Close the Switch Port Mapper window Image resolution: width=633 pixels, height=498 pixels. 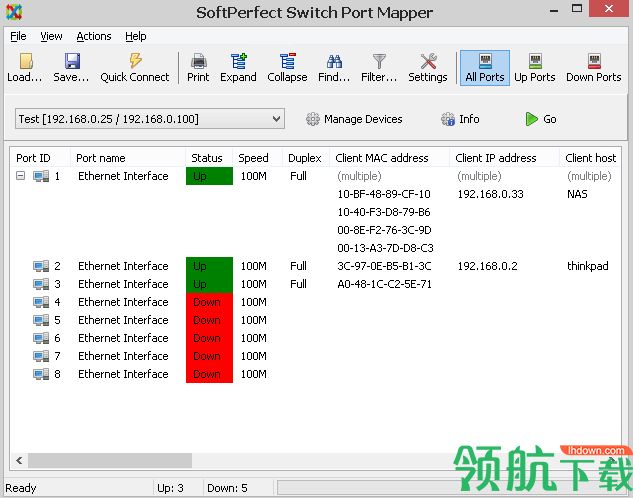(609, 8)
